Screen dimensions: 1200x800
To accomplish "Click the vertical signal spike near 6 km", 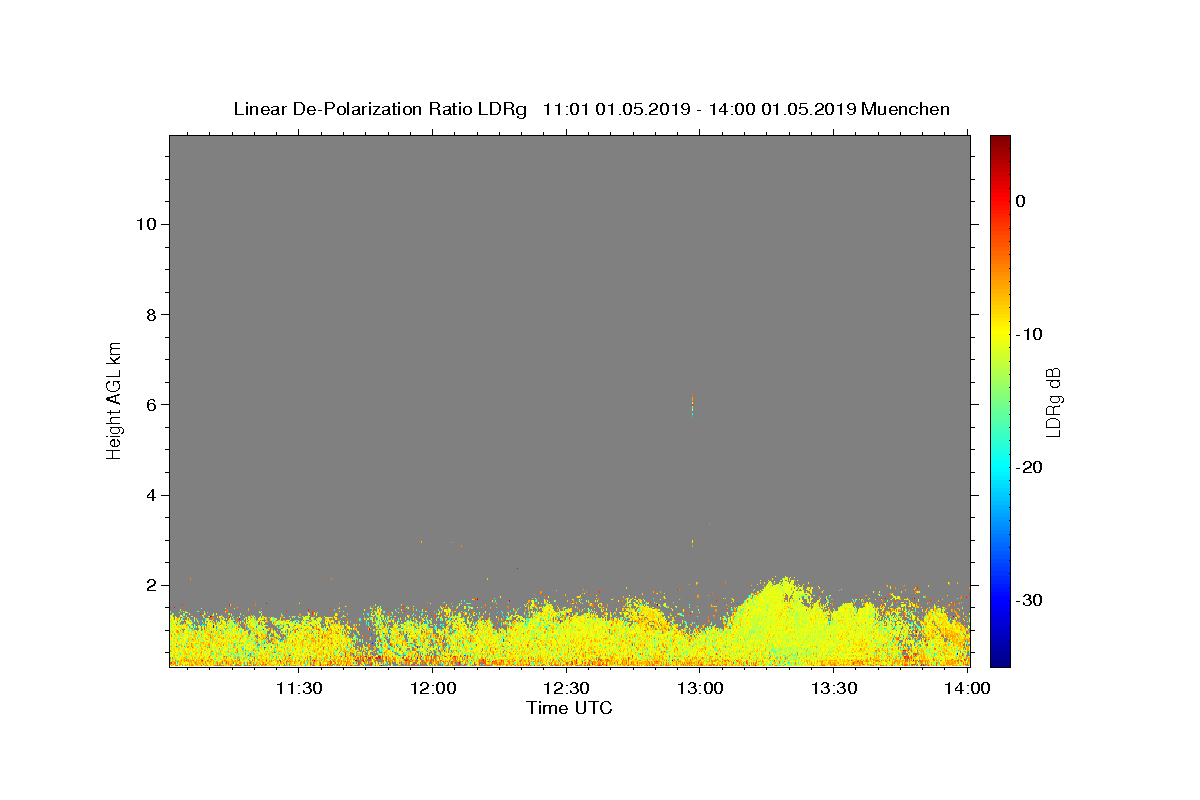I will [x=692, y=403].
